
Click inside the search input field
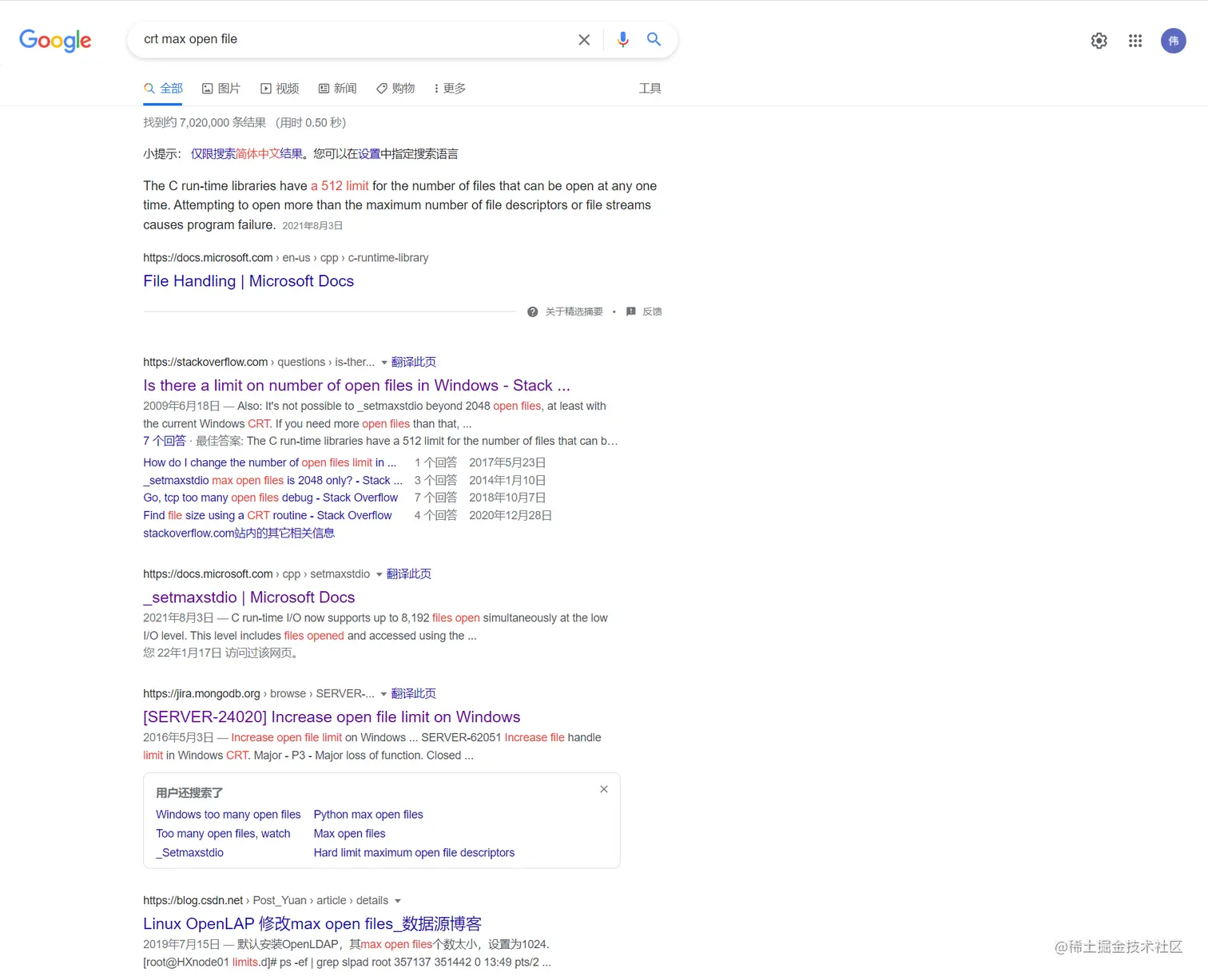pyautogui.click(x=360, y=39)
